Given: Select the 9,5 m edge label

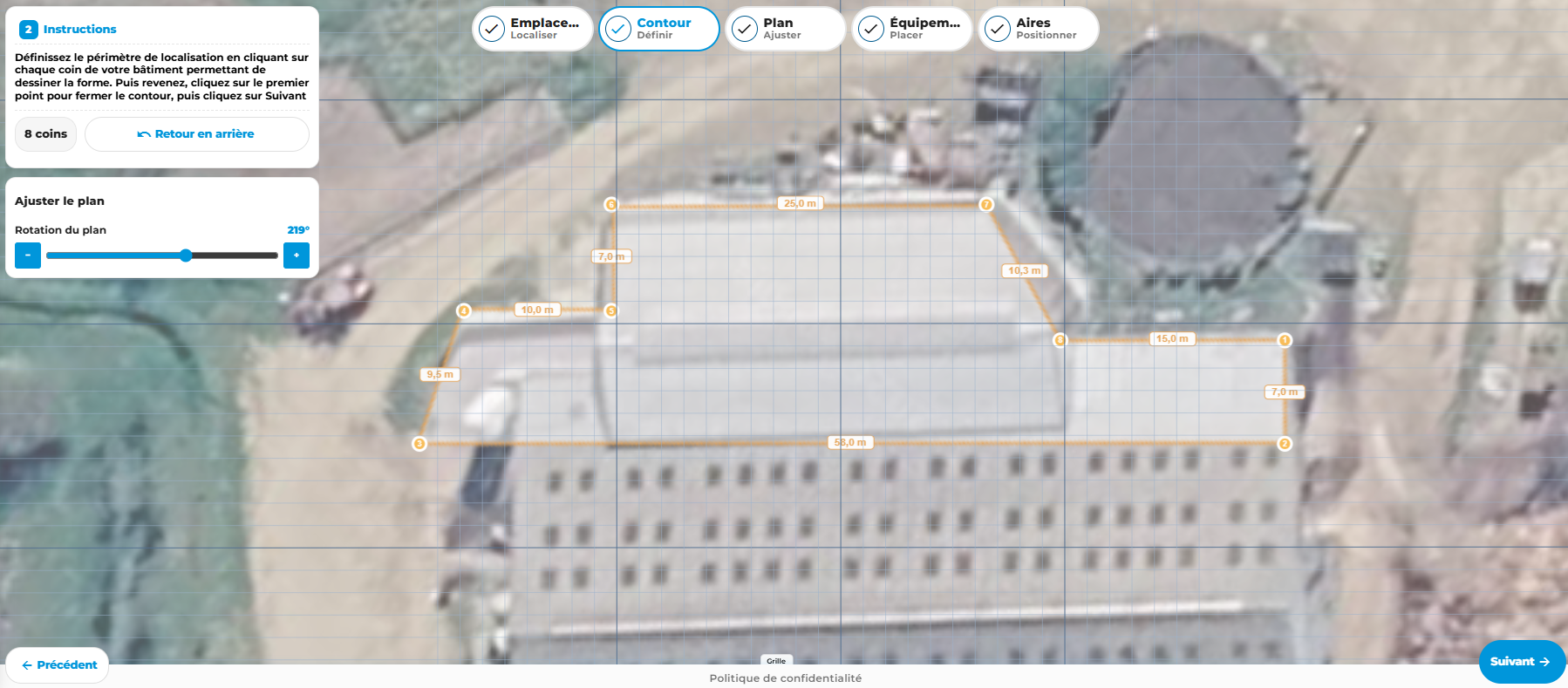Looking at the screenshot, I should click(x=440, y=375).
